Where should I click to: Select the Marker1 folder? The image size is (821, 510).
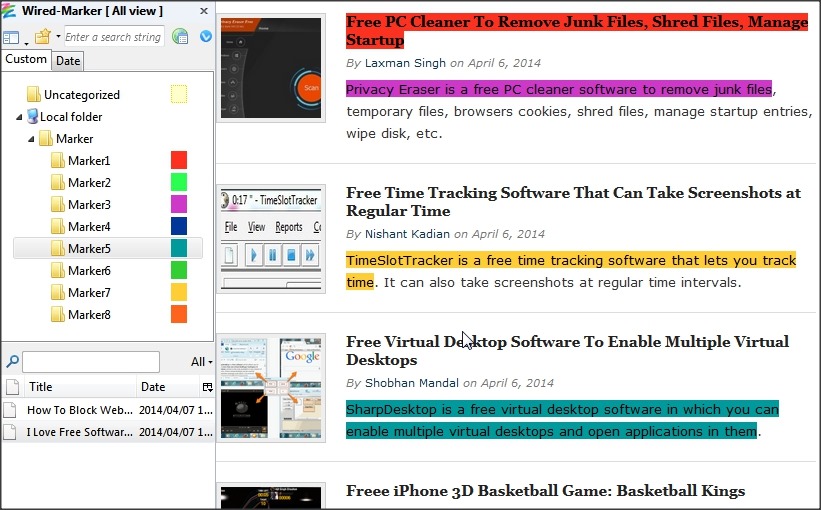click(89, 161)
